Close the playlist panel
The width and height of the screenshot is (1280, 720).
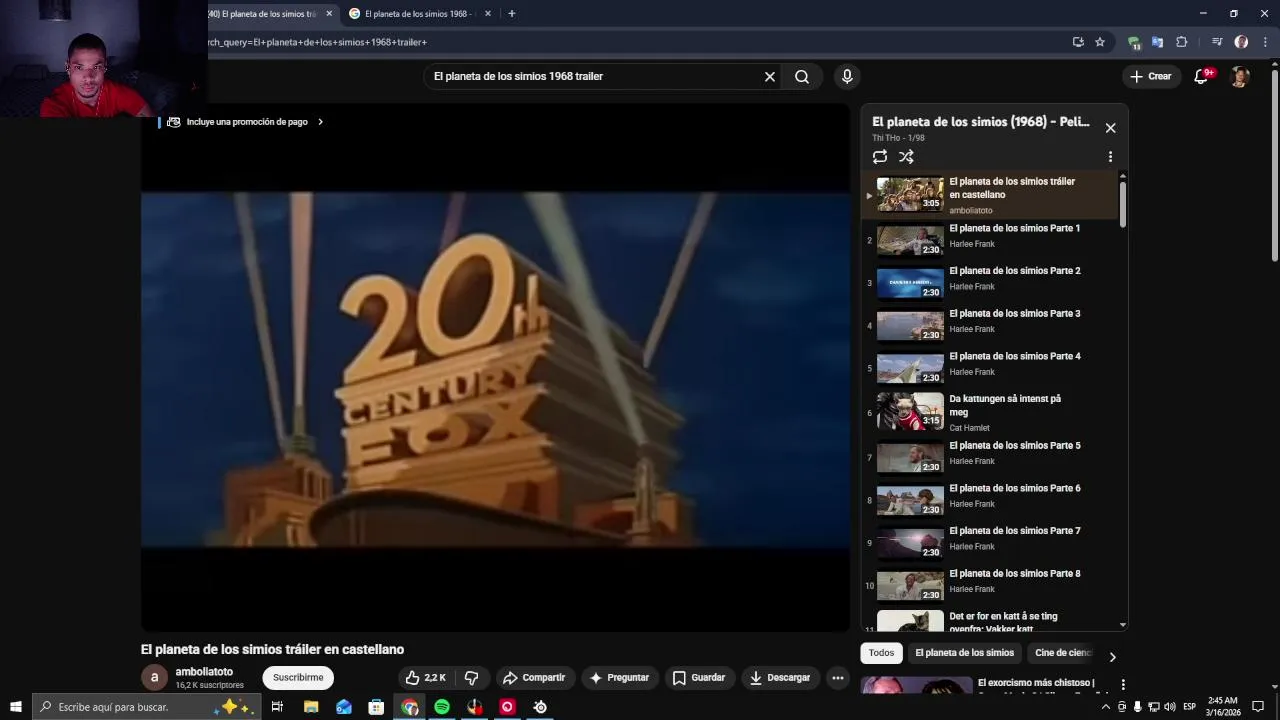point(1110,128)
